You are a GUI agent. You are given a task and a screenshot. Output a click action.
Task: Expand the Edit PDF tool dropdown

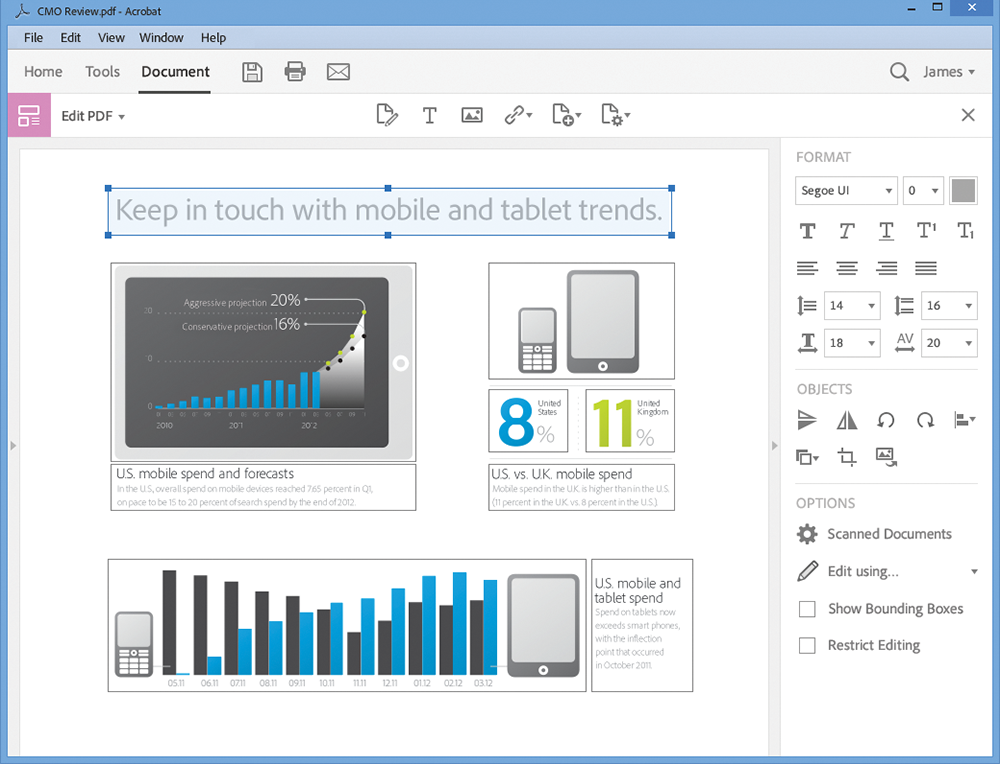coord(93,116)
